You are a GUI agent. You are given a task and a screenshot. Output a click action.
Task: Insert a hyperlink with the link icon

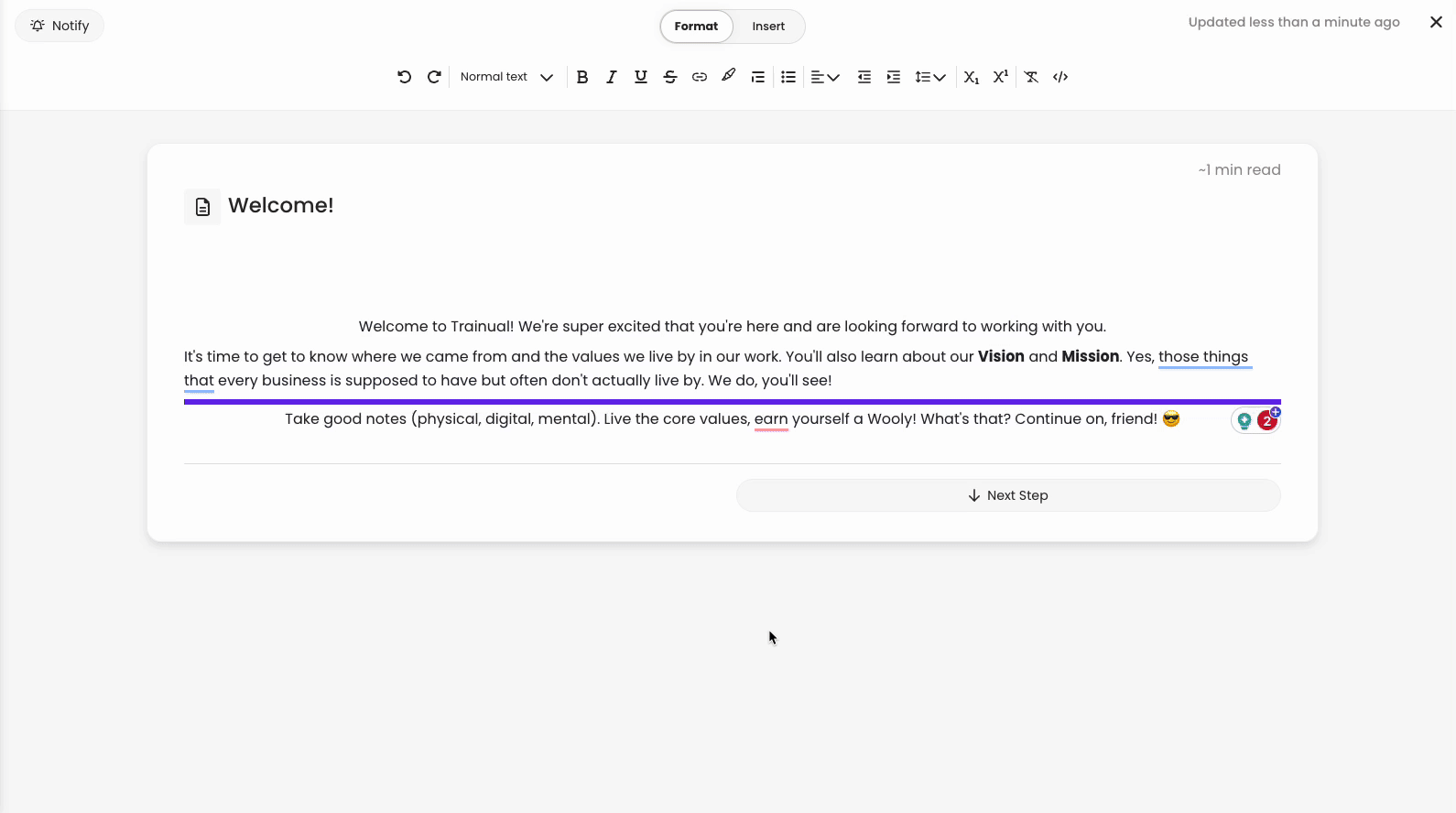point(700,77)
